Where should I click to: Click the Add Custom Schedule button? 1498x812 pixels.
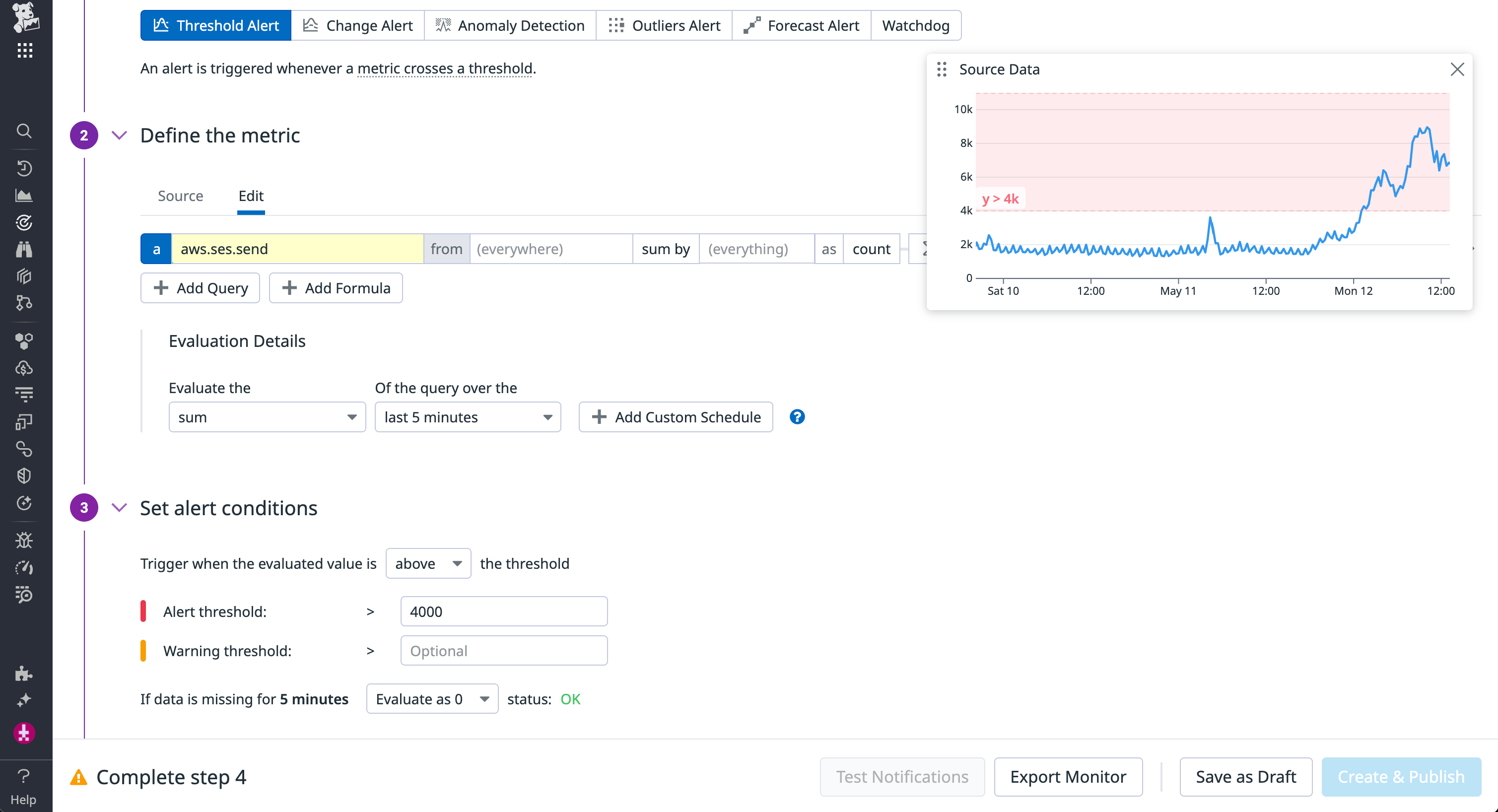pos(675,416)
